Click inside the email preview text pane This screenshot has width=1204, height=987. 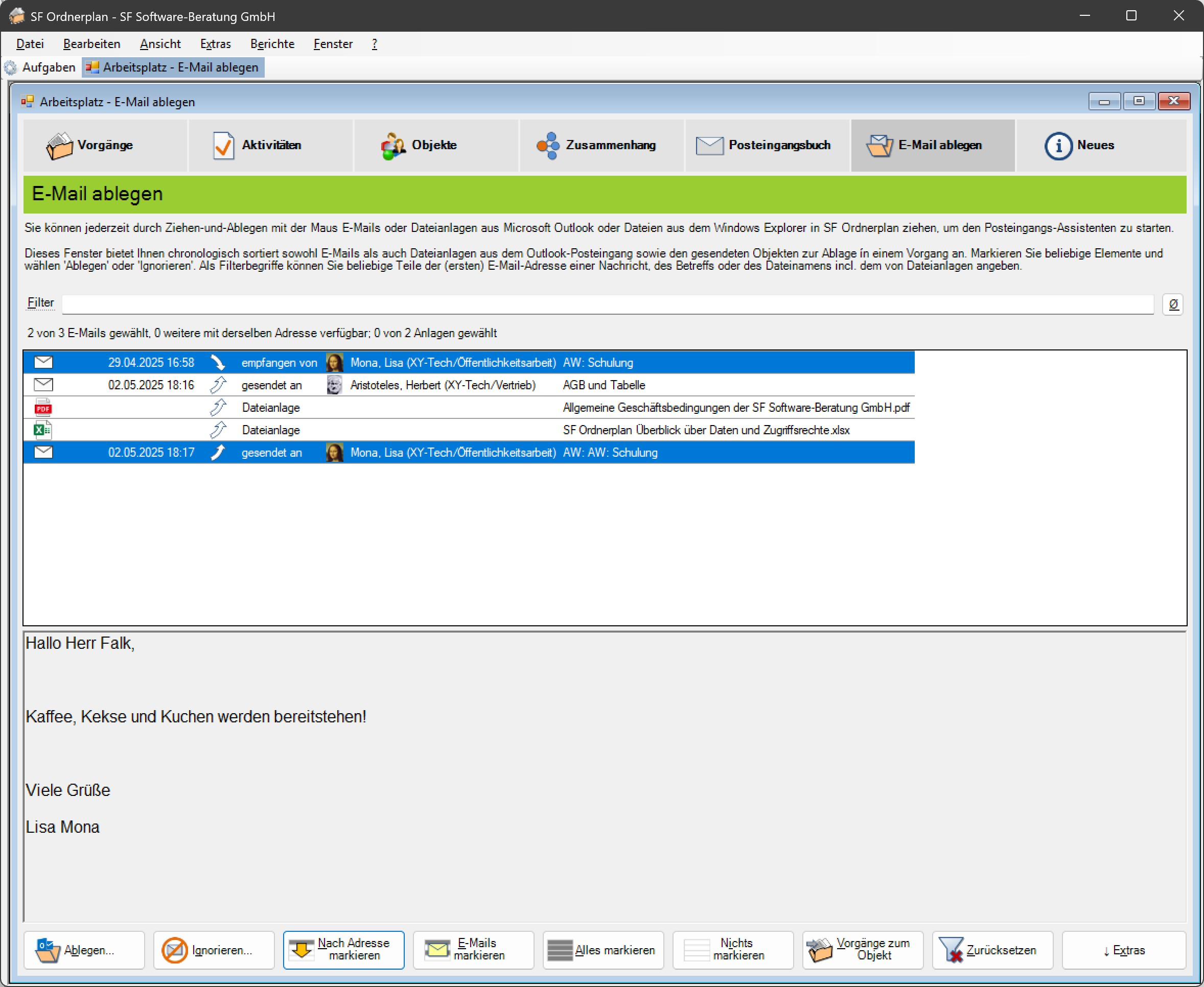click(605, 776)
